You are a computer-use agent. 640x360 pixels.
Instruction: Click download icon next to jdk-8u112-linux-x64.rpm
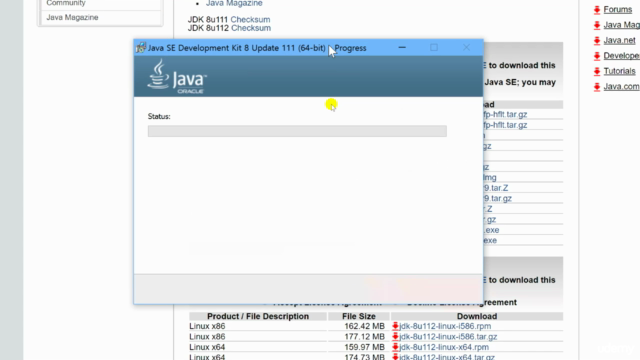point(395,347)
